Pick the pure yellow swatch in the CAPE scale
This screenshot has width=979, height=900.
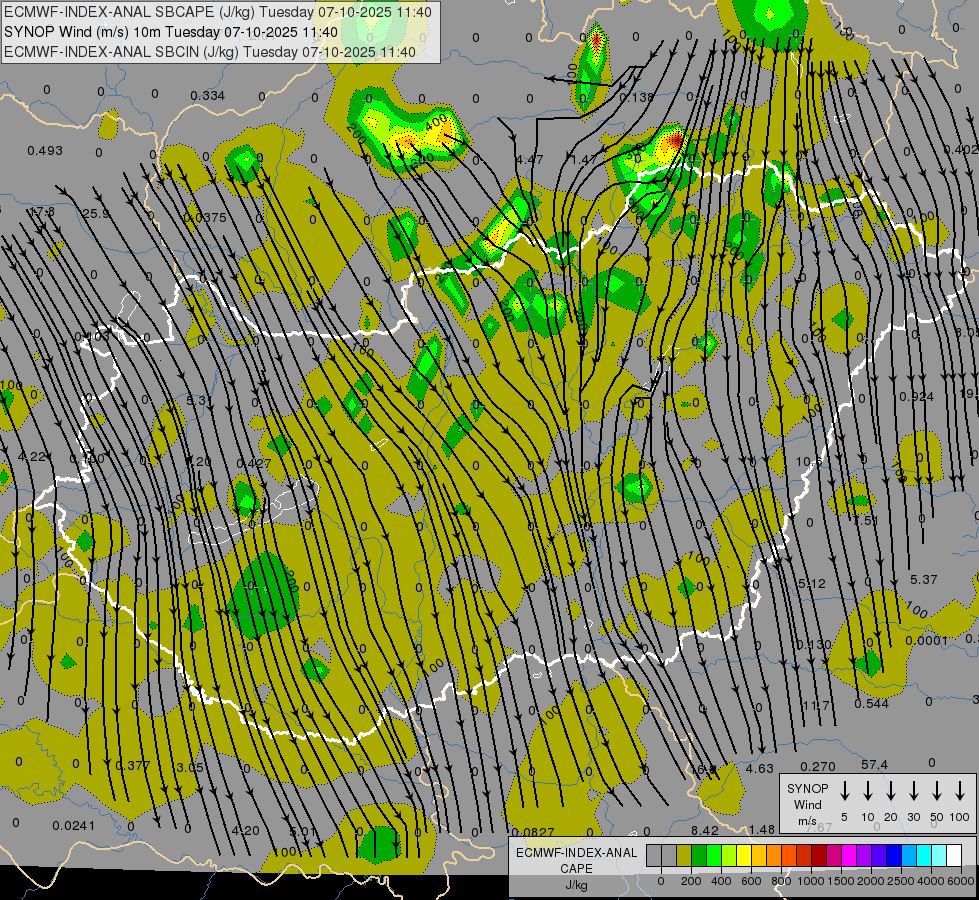(x=744, y=855)
